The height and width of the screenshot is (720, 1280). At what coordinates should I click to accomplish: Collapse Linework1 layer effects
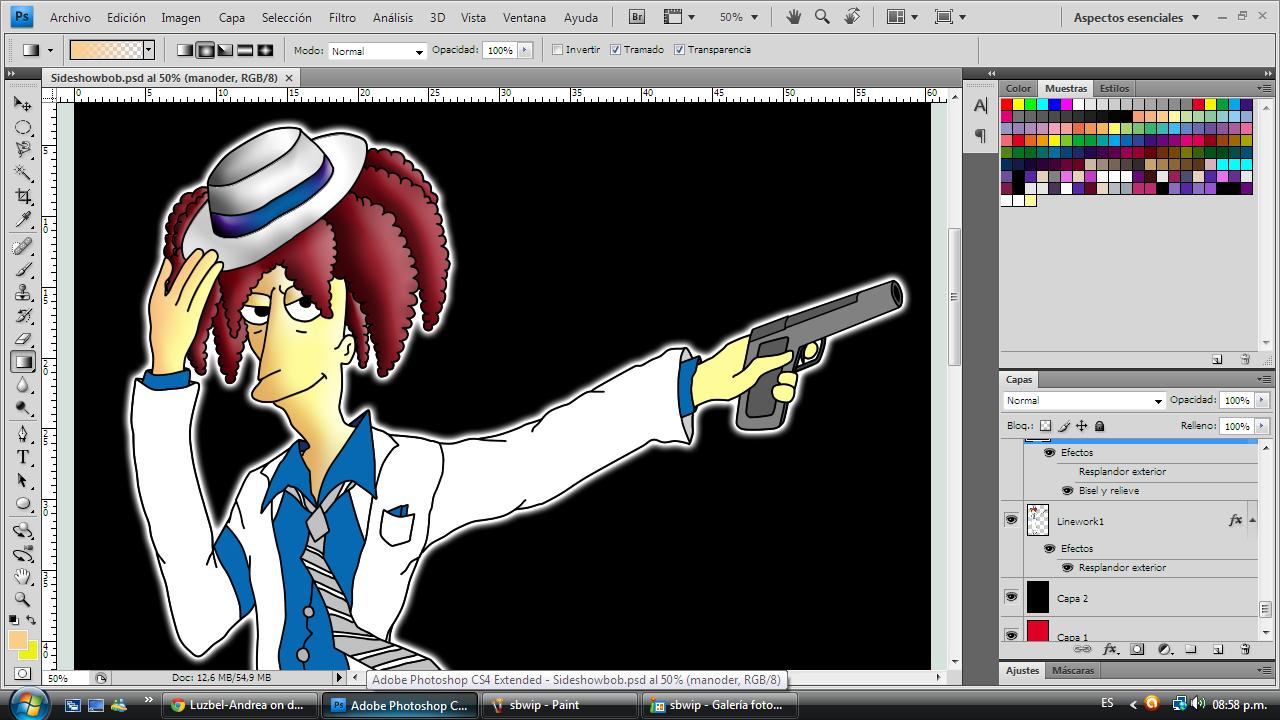pyautogui.click(x=1252, y=520)
